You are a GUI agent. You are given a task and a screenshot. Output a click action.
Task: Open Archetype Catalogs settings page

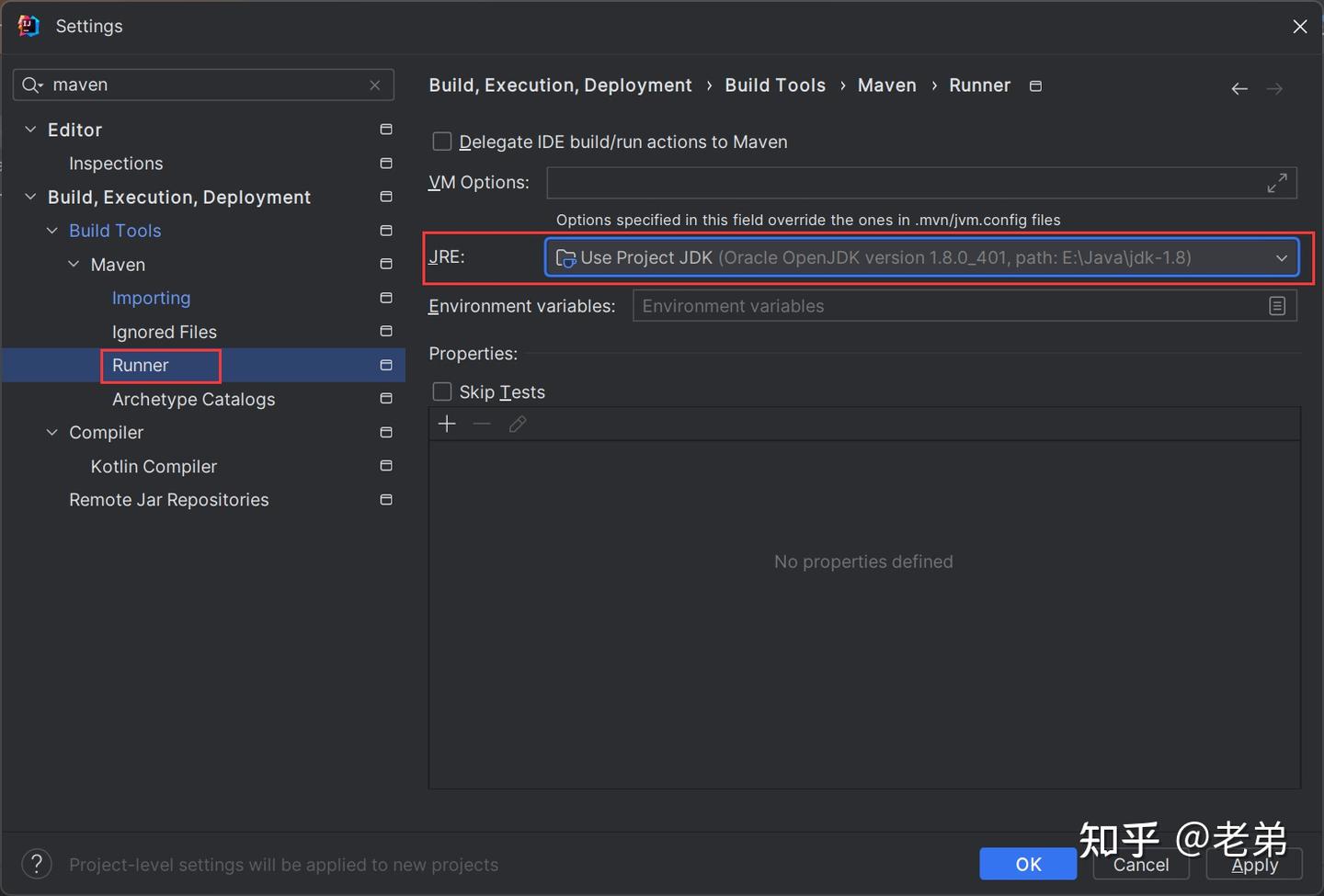[x=193, y=400]
